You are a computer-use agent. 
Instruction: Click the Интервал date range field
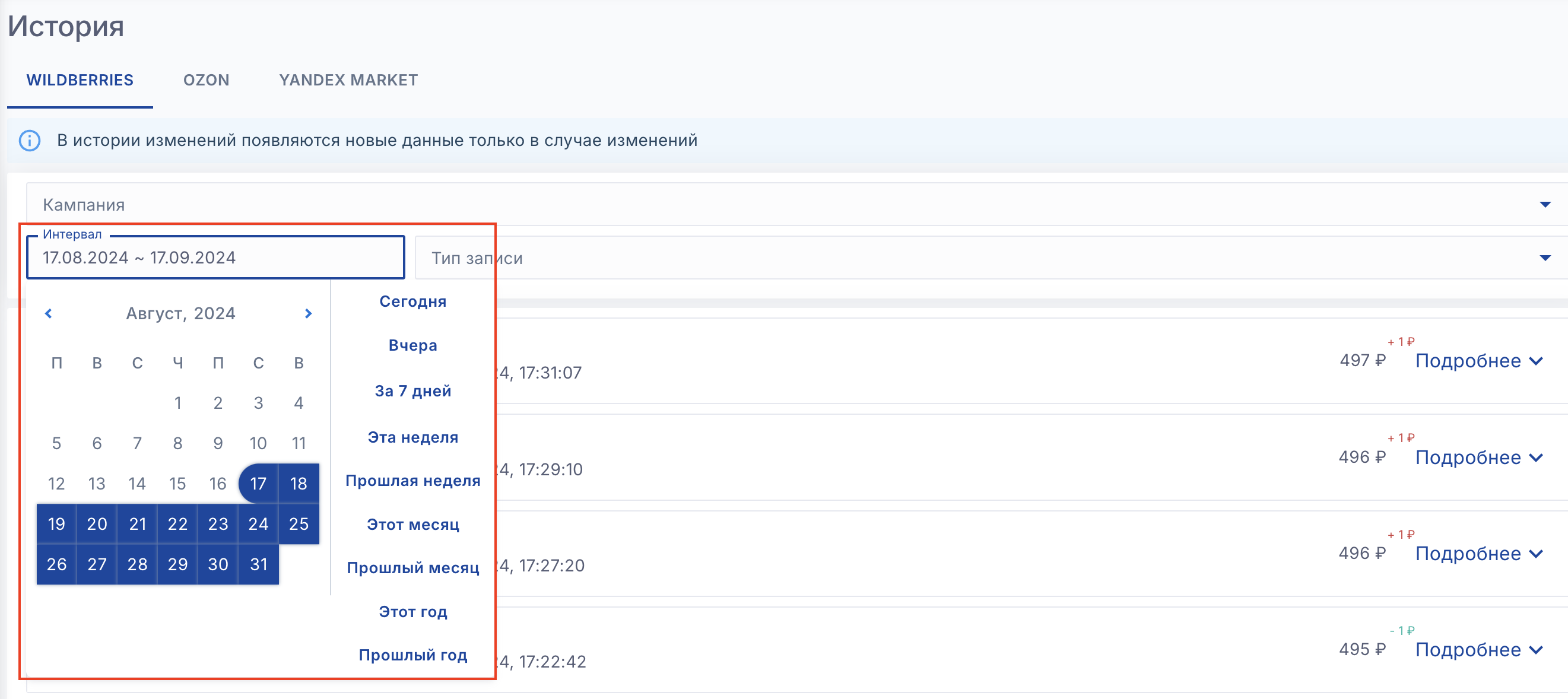[x=215, y=258]
